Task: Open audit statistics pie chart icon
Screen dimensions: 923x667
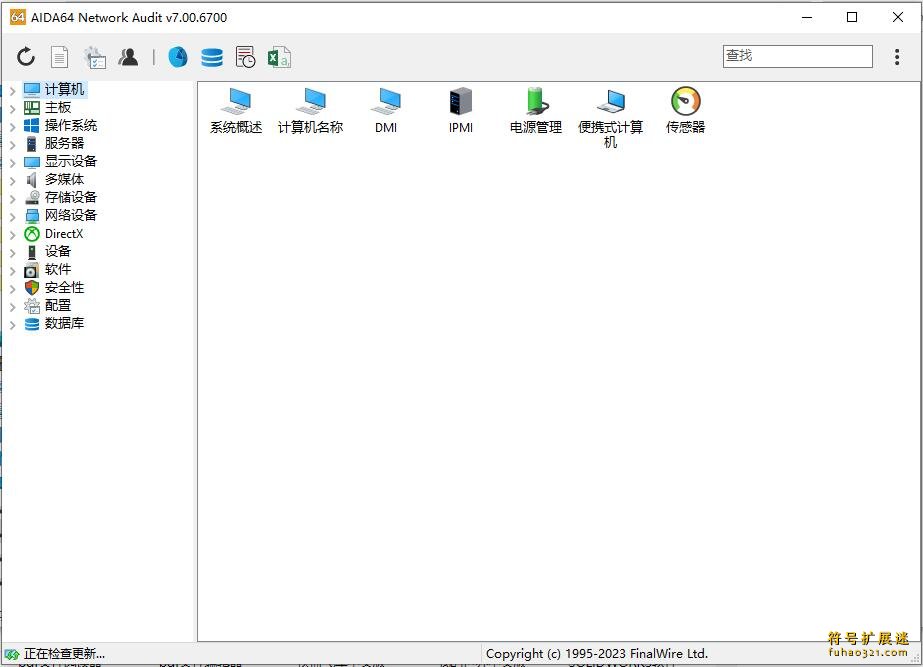Action: [x=177, y=57]
